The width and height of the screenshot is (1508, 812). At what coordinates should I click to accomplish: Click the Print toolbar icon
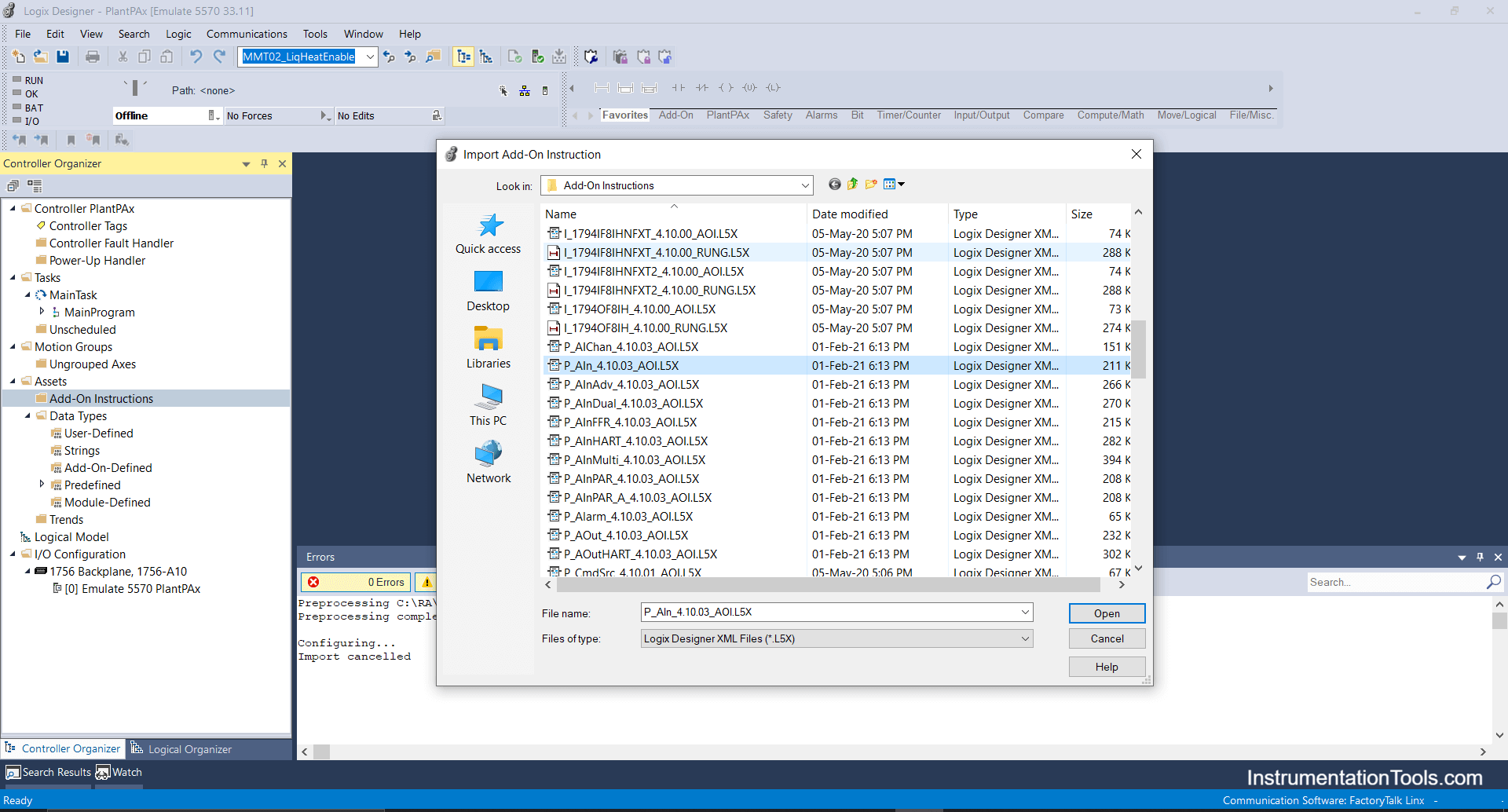[x=93, y=57]
